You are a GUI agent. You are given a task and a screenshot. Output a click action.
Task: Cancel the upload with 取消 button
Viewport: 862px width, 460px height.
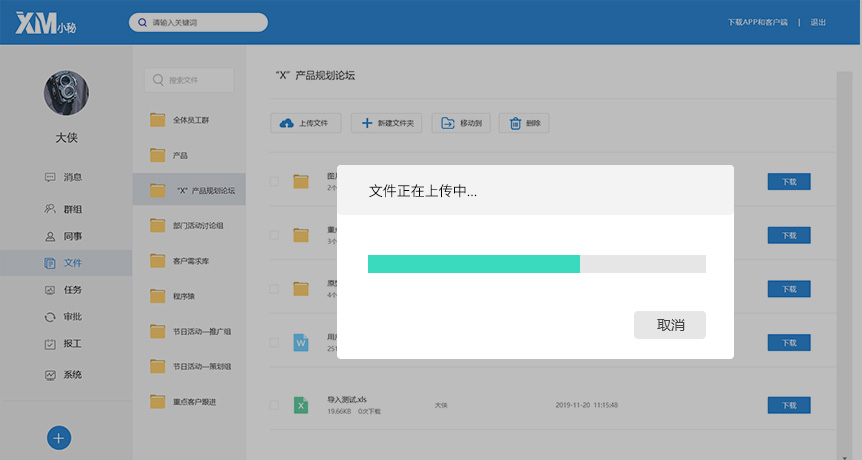tap(669, 325)
